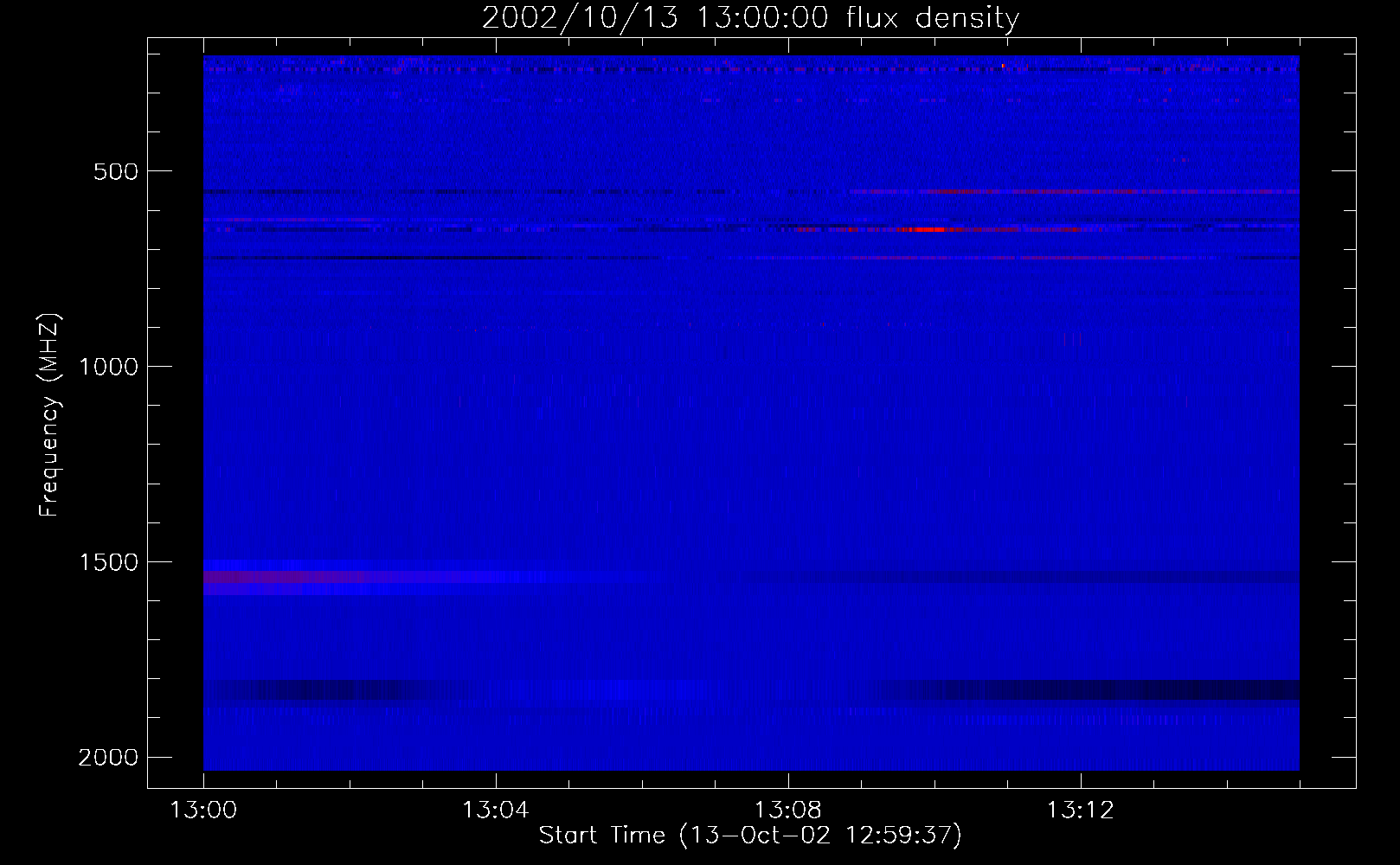Click the 13:00 time tick label
1400x865 pixels.
[203, 811]
